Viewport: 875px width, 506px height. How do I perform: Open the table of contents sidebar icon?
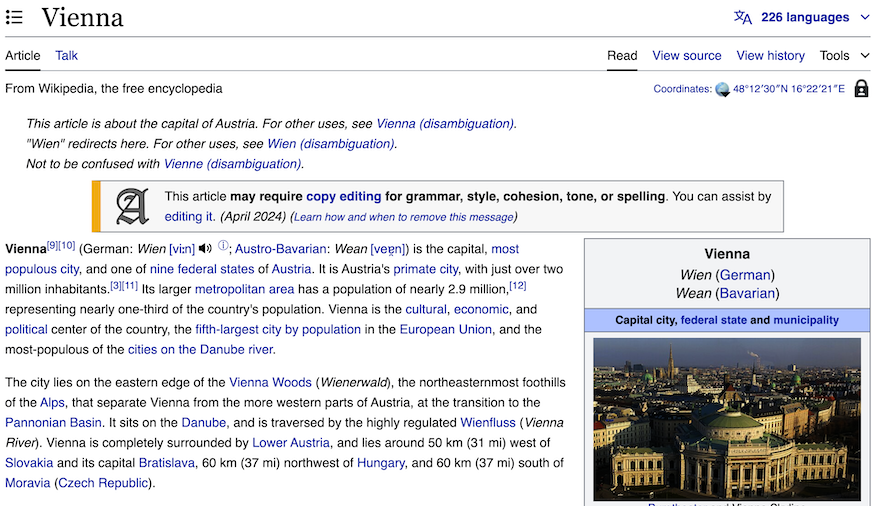point(14,17)
